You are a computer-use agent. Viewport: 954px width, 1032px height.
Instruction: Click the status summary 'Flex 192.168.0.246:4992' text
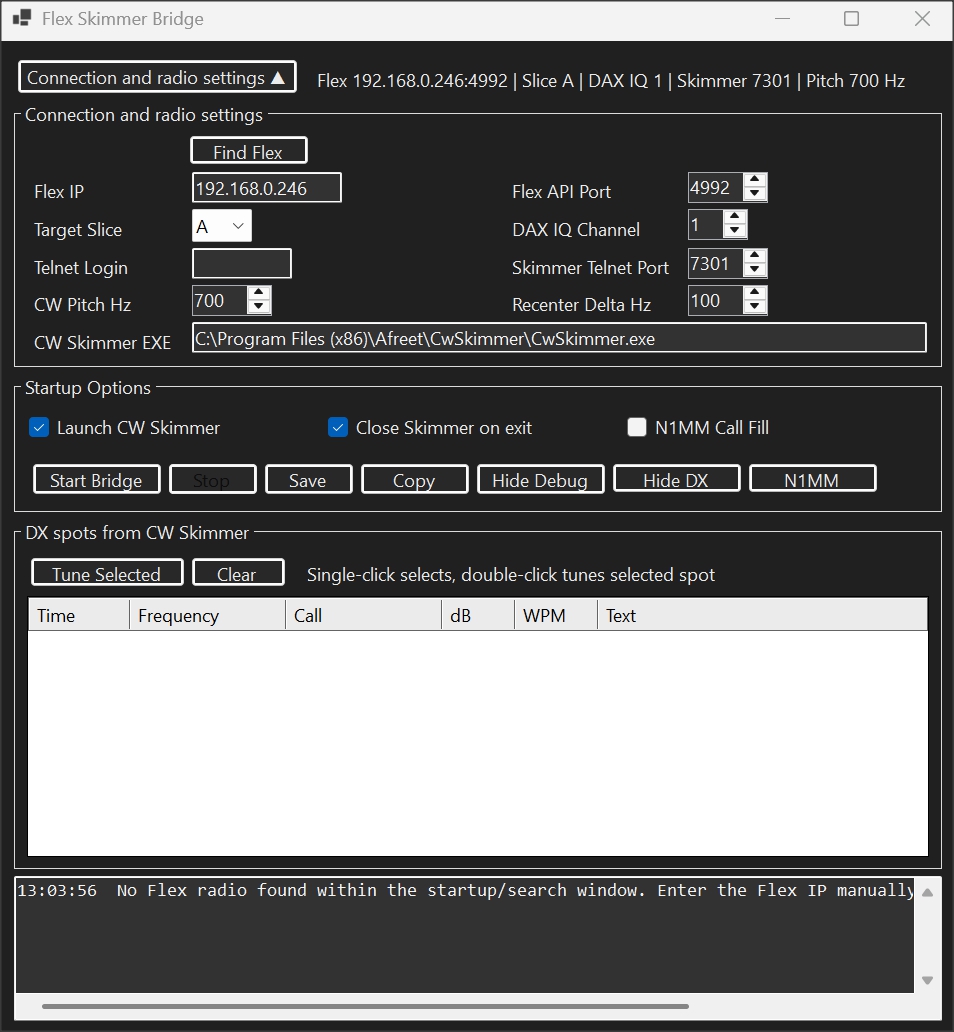pyautogui.click(x=412, y=81)
